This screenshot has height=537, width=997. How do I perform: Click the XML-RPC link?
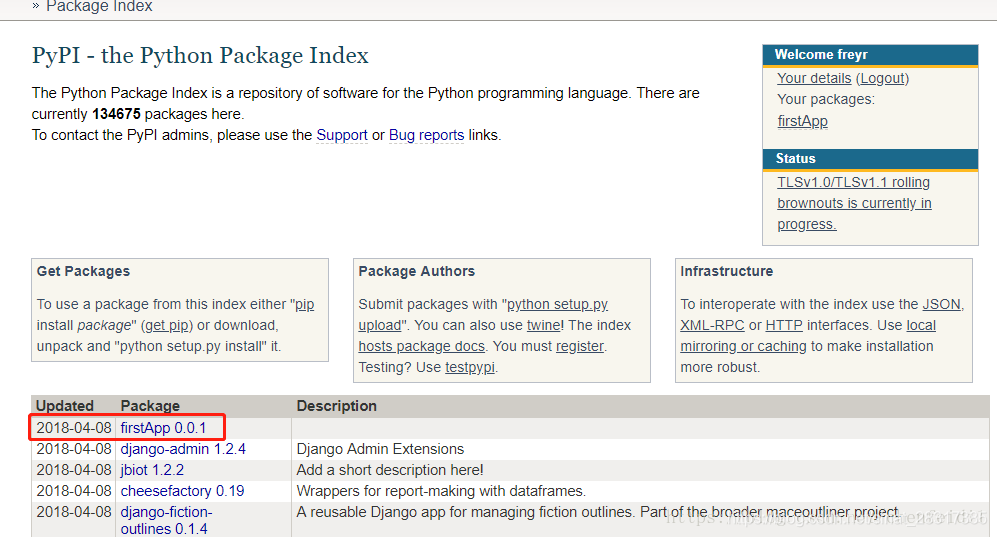pos(712,325)
